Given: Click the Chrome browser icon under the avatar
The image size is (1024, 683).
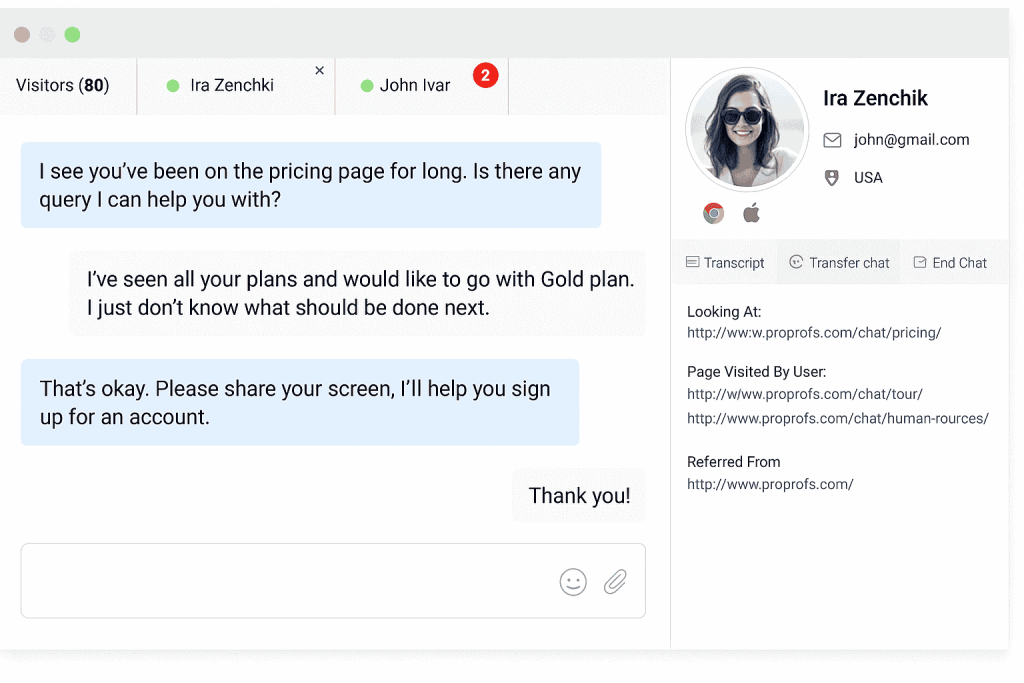Looking at the screenshot, I should tap(712, 212).
